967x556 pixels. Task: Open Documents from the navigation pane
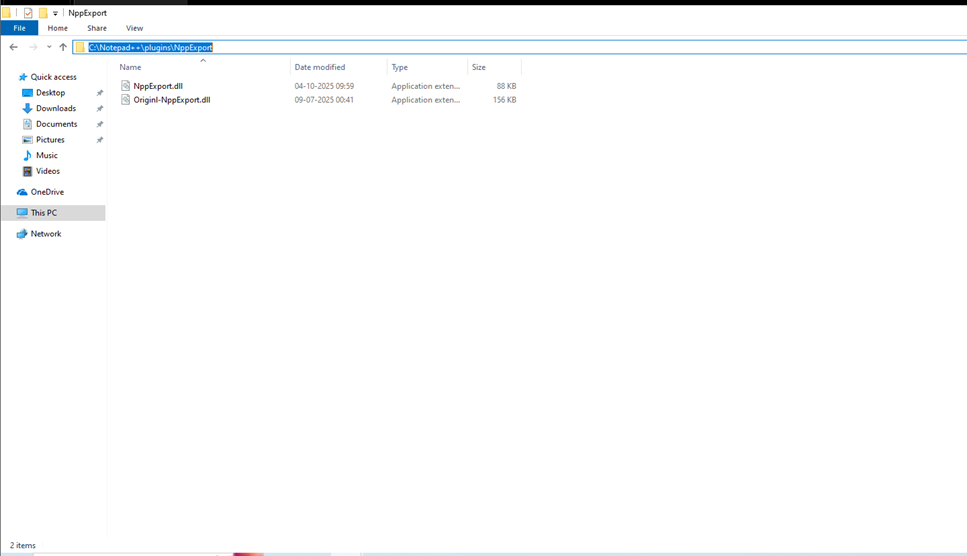click(x=56, y=124)
